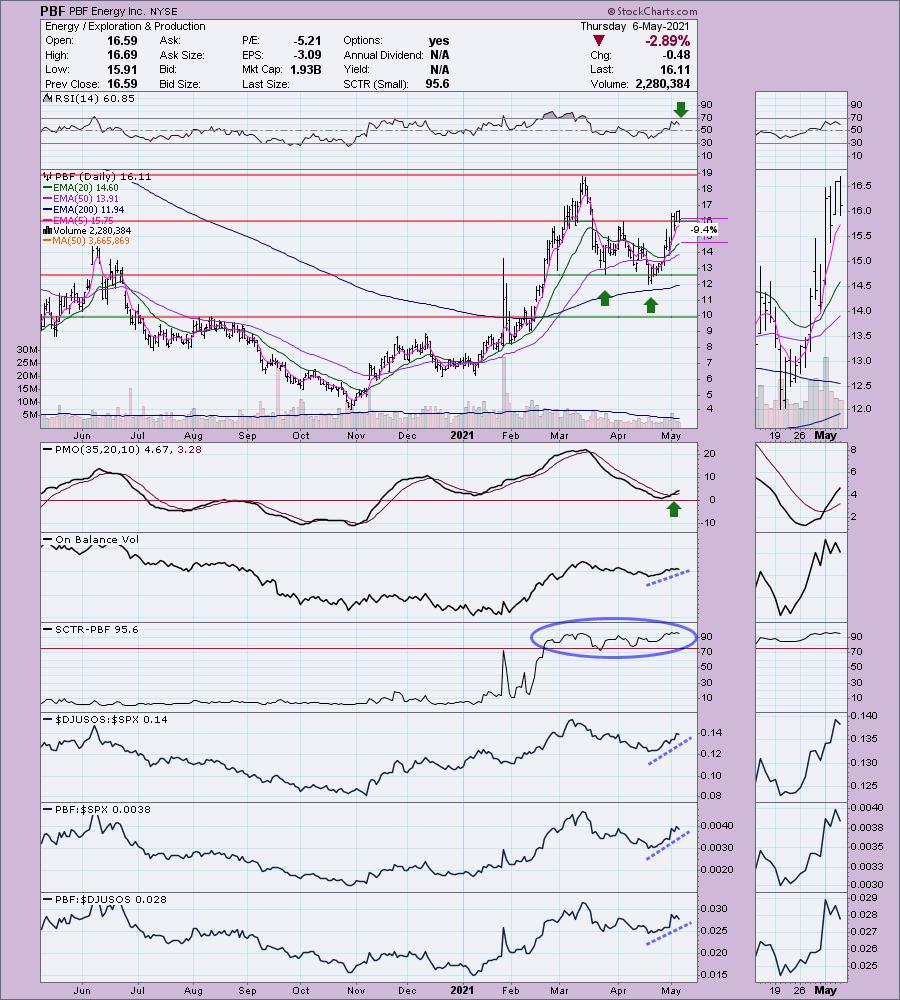Click the Mkt Cap value 1.93B
This screenshot has width=900, height=1000.
click(306, 70)
